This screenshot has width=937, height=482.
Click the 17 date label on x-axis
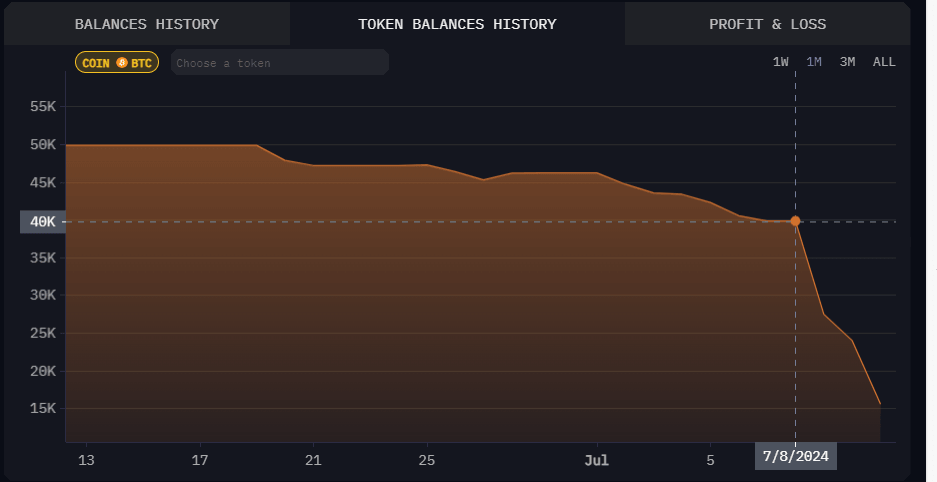201,461
